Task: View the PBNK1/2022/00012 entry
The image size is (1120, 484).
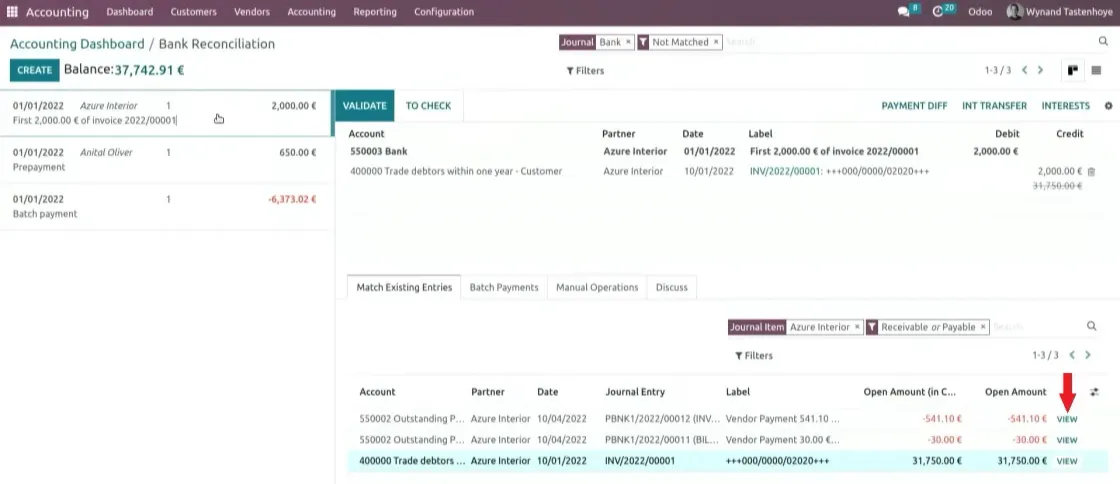Action: point(1066,420)
